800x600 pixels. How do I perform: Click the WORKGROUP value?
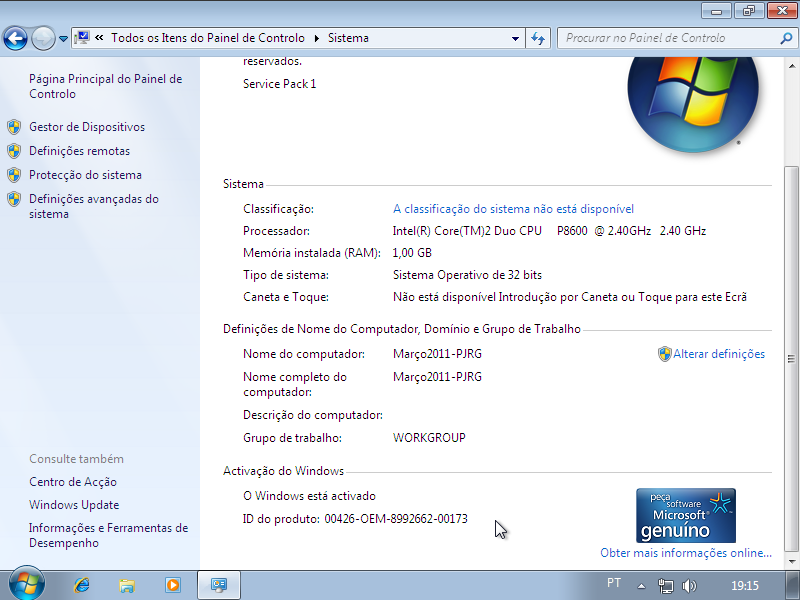pyautogui.click(x=429, y=437)
